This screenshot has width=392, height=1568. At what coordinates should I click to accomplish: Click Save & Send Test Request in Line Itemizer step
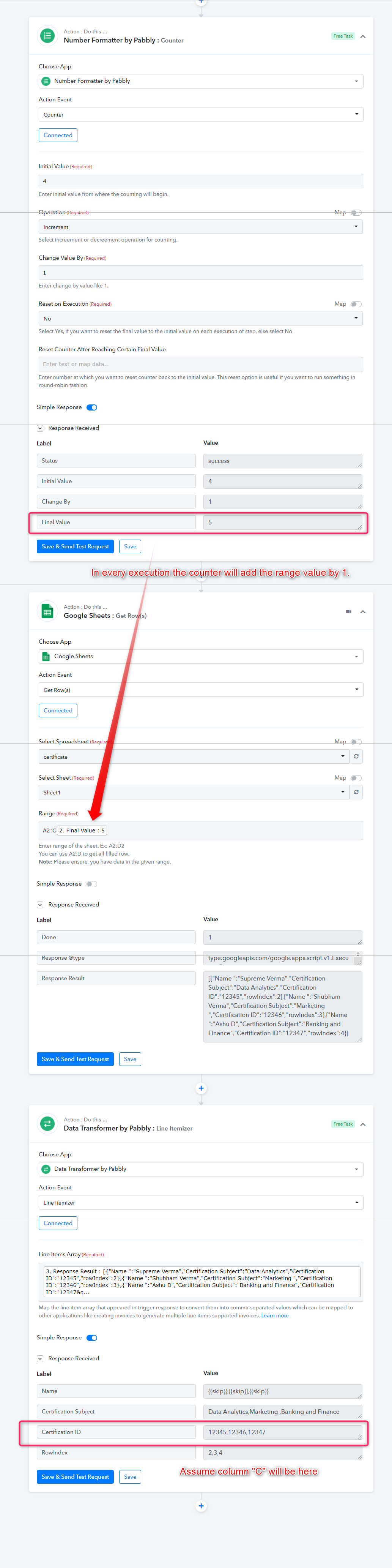(x=76, y=1477)
